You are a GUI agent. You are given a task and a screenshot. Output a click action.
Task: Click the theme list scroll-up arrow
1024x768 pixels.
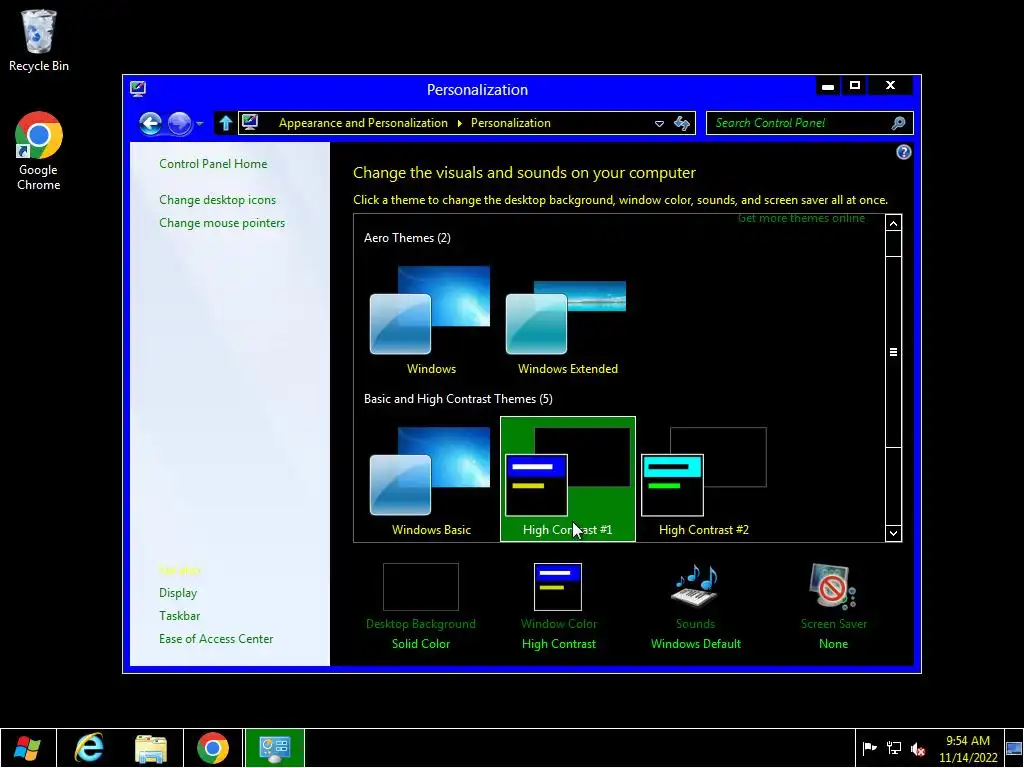(893, 223)
